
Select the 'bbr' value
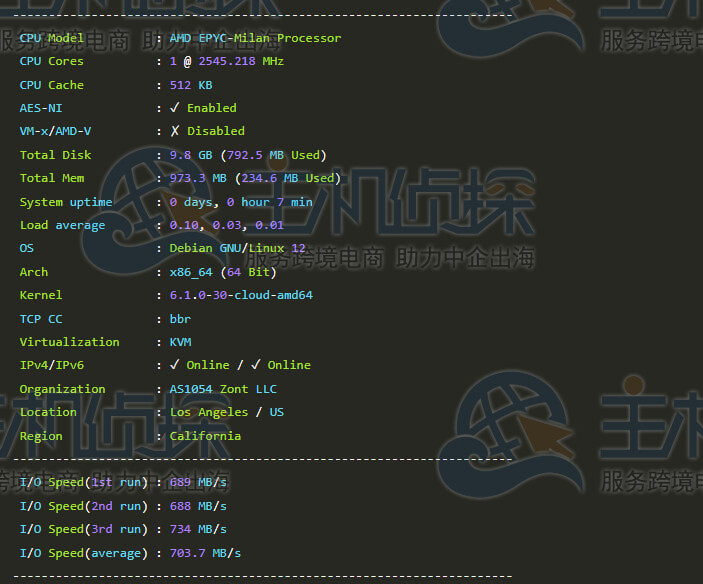180,319
